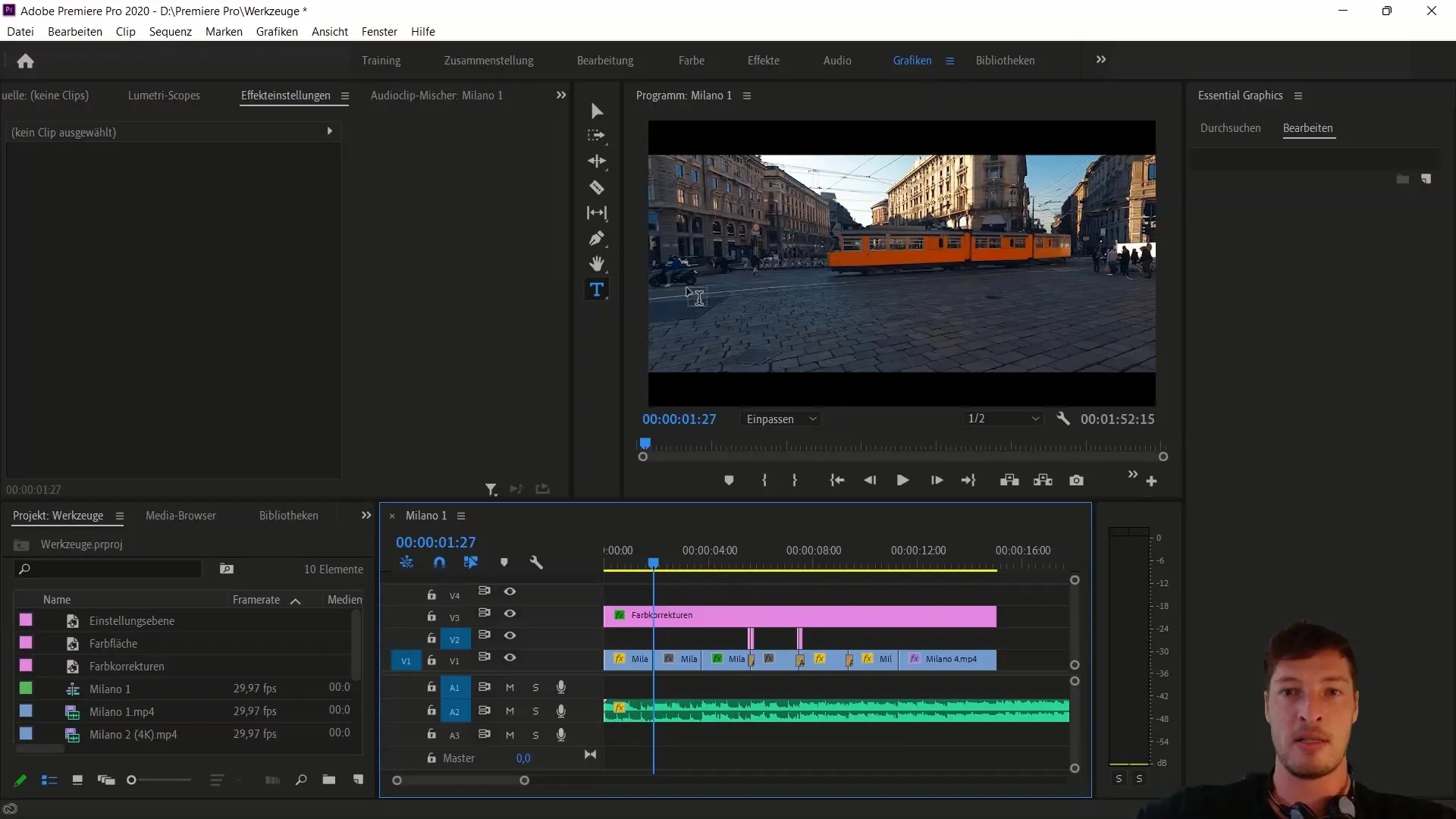Viewport: 1456px width, 819px height.
Task: Select the Farbkorrekturen clip on V3
Action: coord(799,616)
